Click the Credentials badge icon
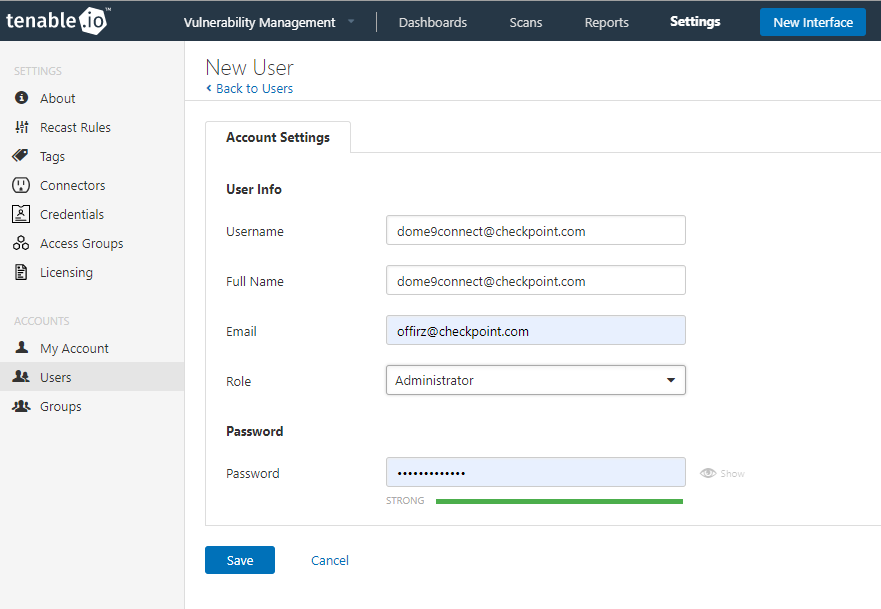This screenshot has width=881, height=609. tap(21, 214)
